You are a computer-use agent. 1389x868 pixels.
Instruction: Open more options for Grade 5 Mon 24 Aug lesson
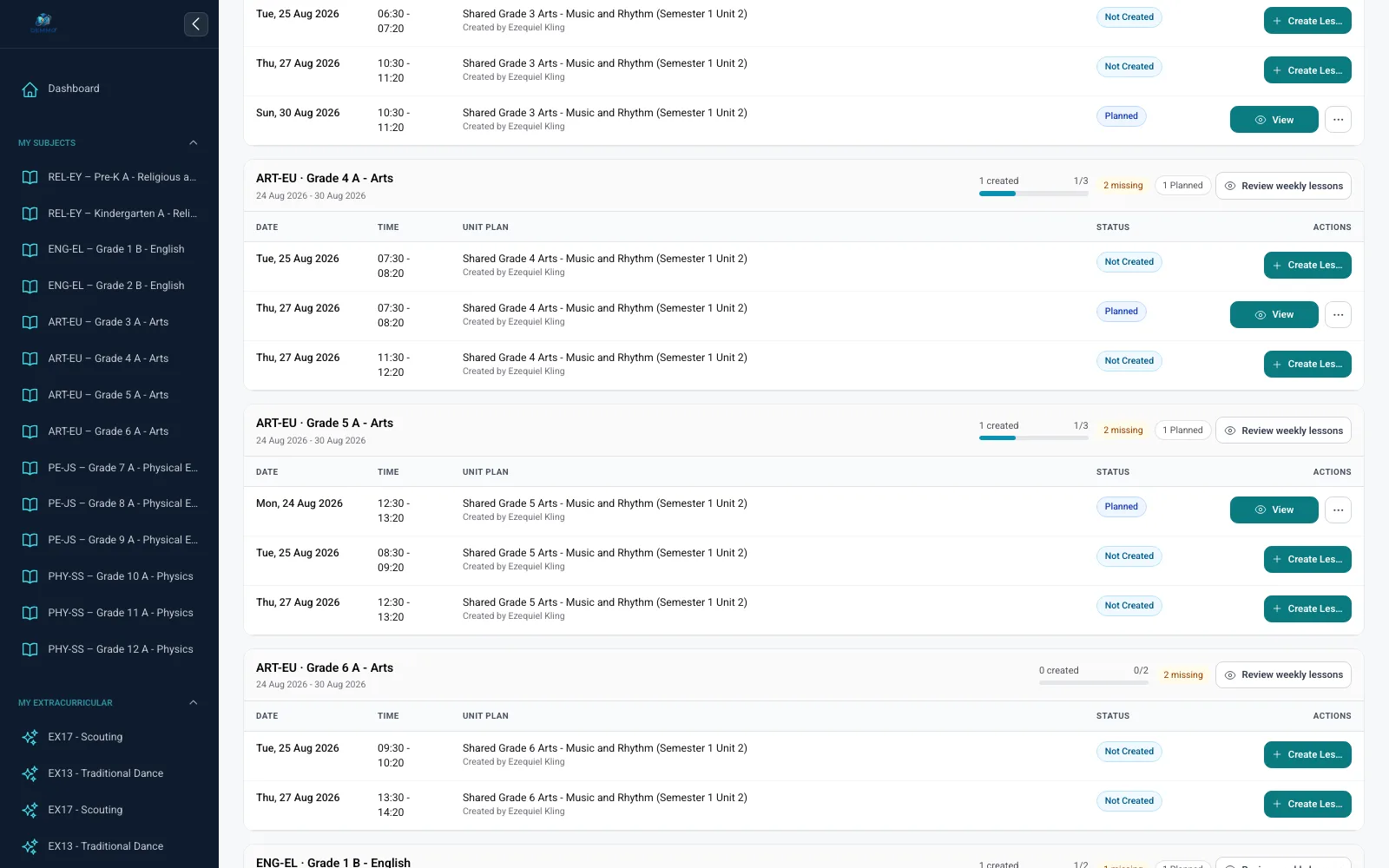tap(1338, 510)
